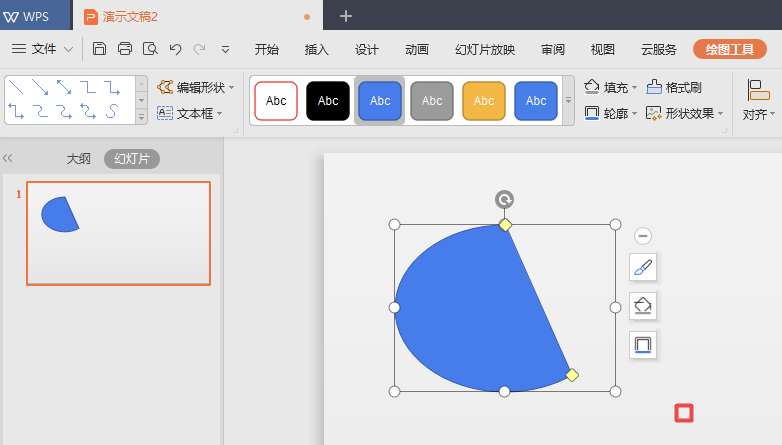
Task: Switch to the 幻灯片 pane view
Action: pyautogui.click(x=132, y=158)
